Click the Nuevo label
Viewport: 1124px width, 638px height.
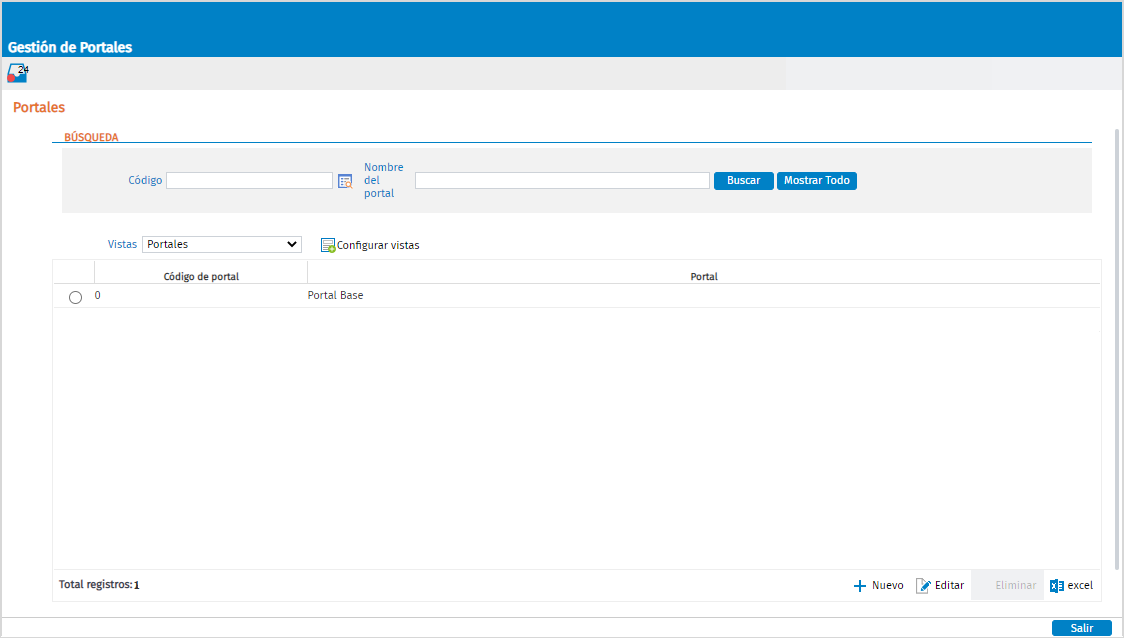887,586
